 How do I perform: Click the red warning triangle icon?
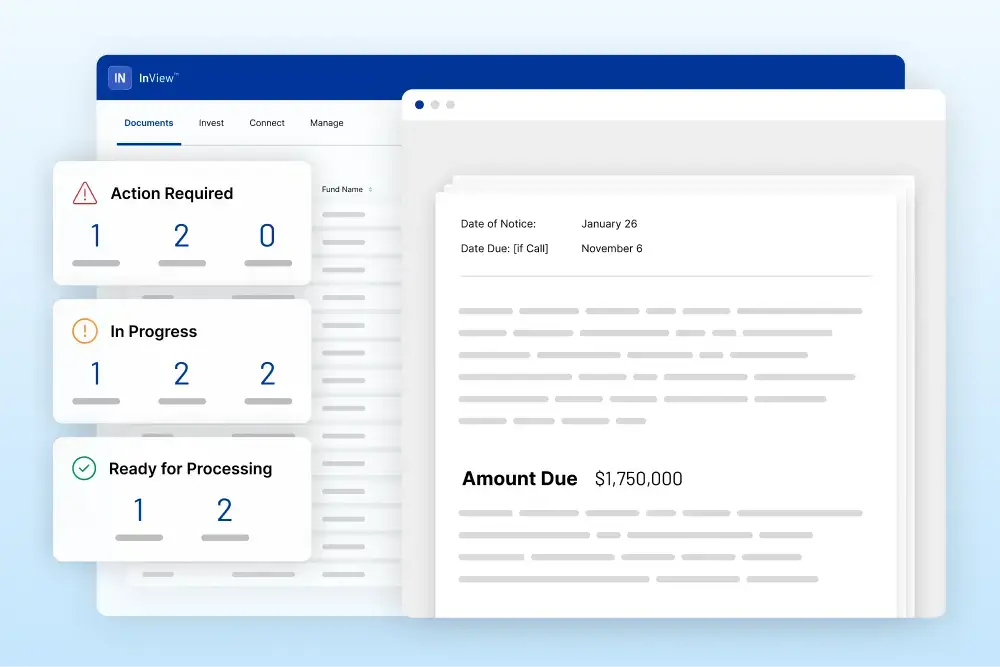coord(85,193)
